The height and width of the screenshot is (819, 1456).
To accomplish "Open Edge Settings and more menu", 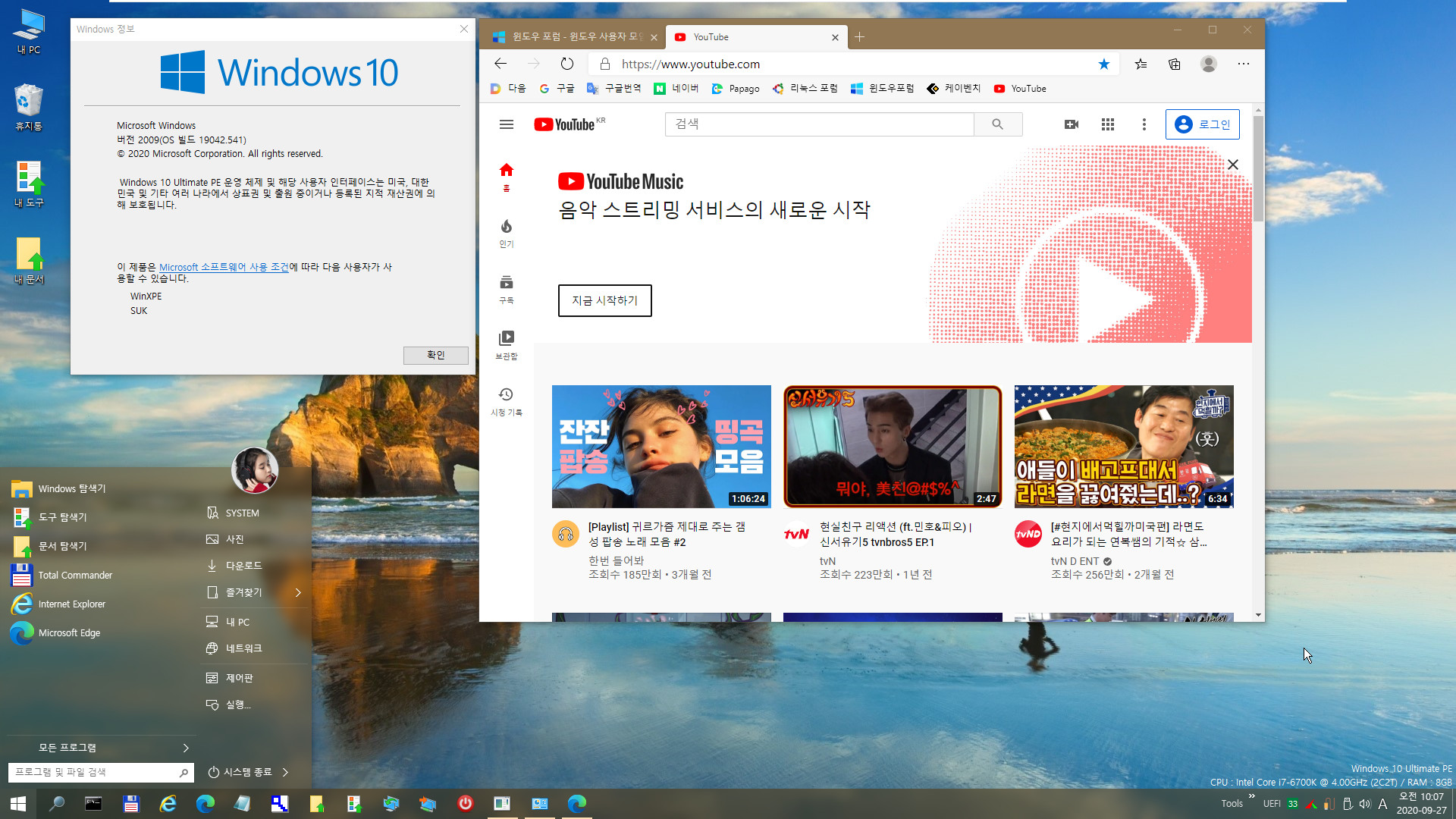I will point(1244,64).
